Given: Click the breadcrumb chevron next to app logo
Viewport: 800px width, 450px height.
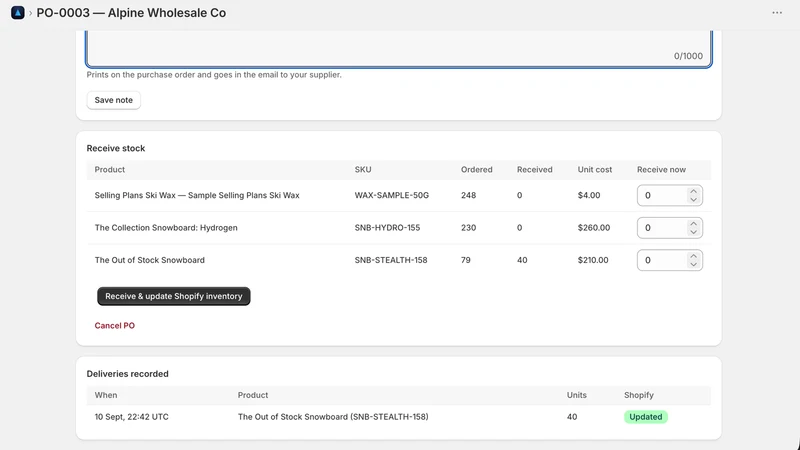Looking at the screenshot, I should coord(30,13).
